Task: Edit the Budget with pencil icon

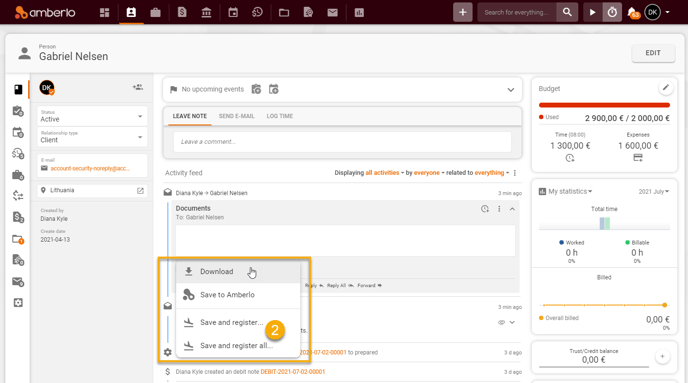Action: click(x=666, y=88)
